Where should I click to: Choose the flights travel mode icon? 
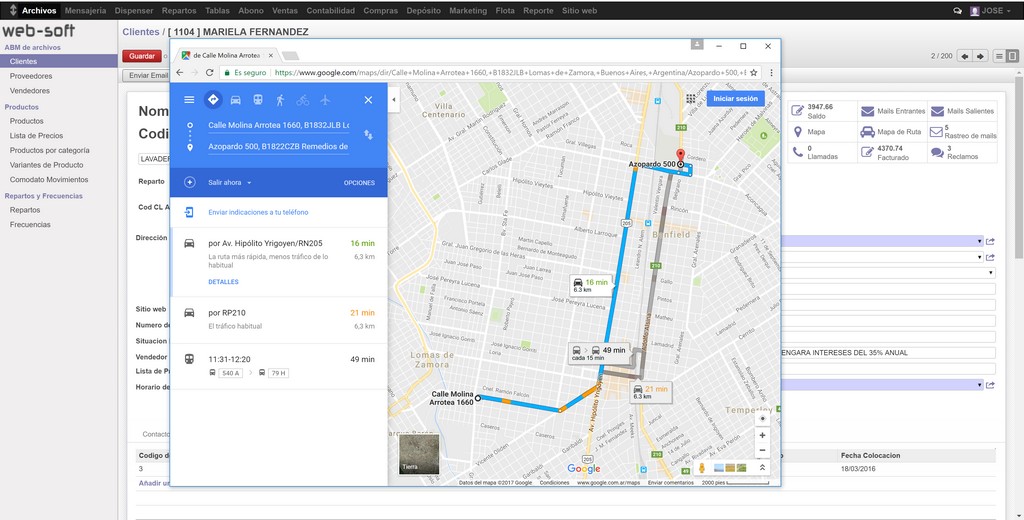tap(325, 100)
